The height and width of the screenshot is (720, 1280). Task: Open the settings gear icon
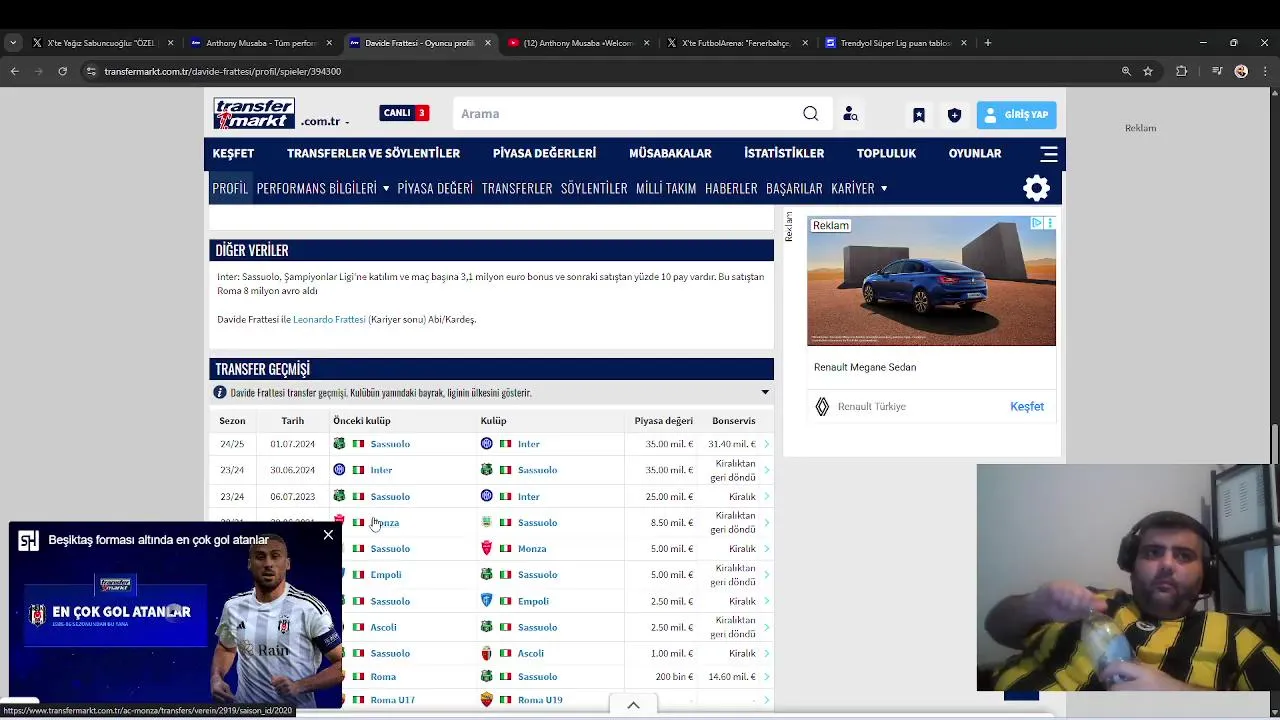[x=1037, y=188]
